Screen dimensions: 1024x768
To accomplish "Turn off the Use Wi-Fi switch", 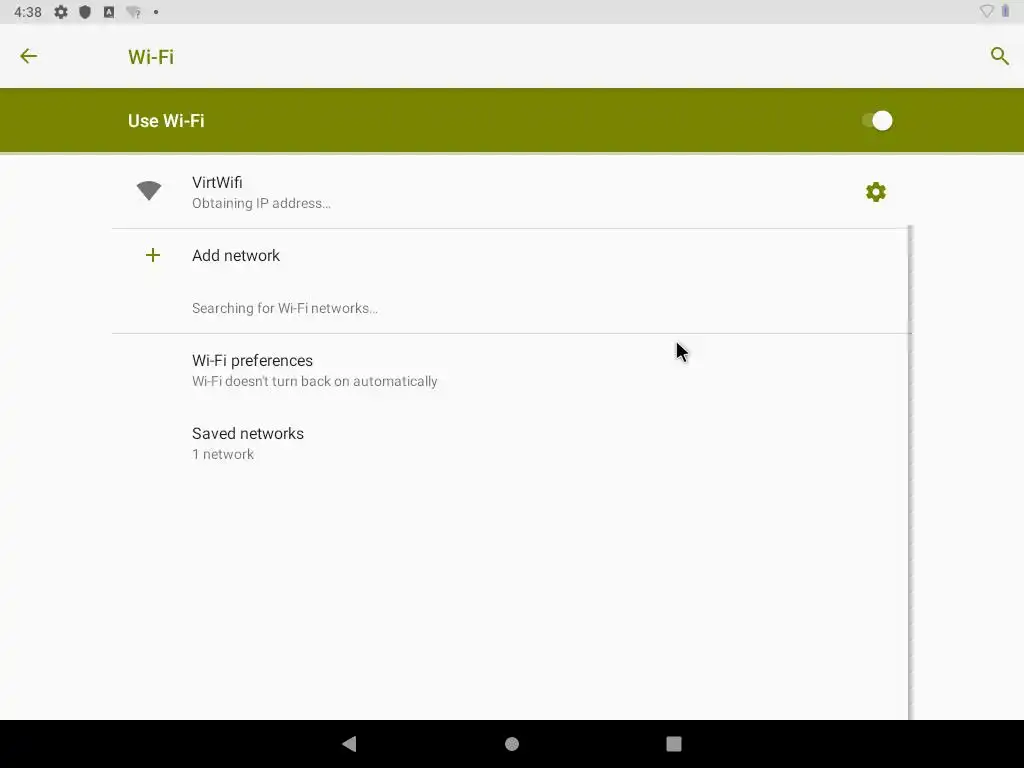I will [877, 121].
